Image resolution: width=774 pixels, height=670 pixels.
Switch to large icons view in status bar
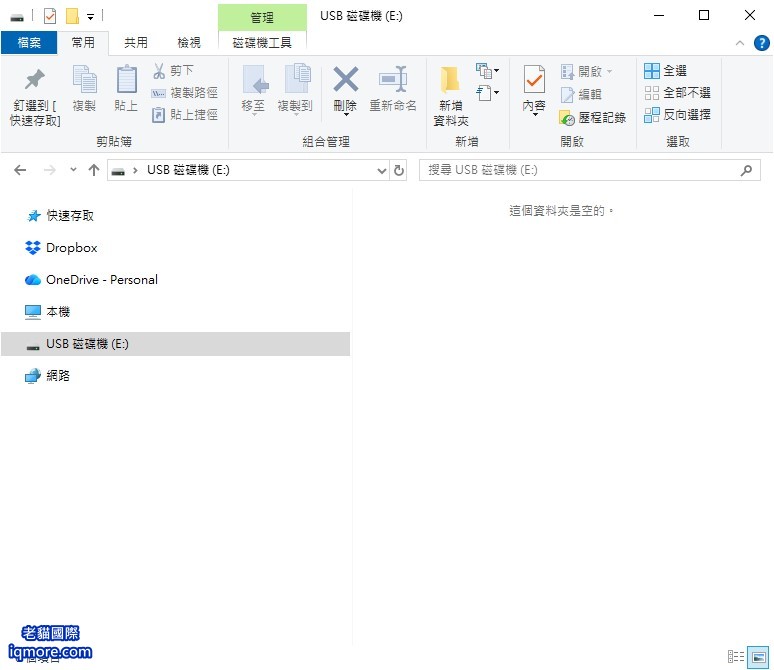point(758,657)
